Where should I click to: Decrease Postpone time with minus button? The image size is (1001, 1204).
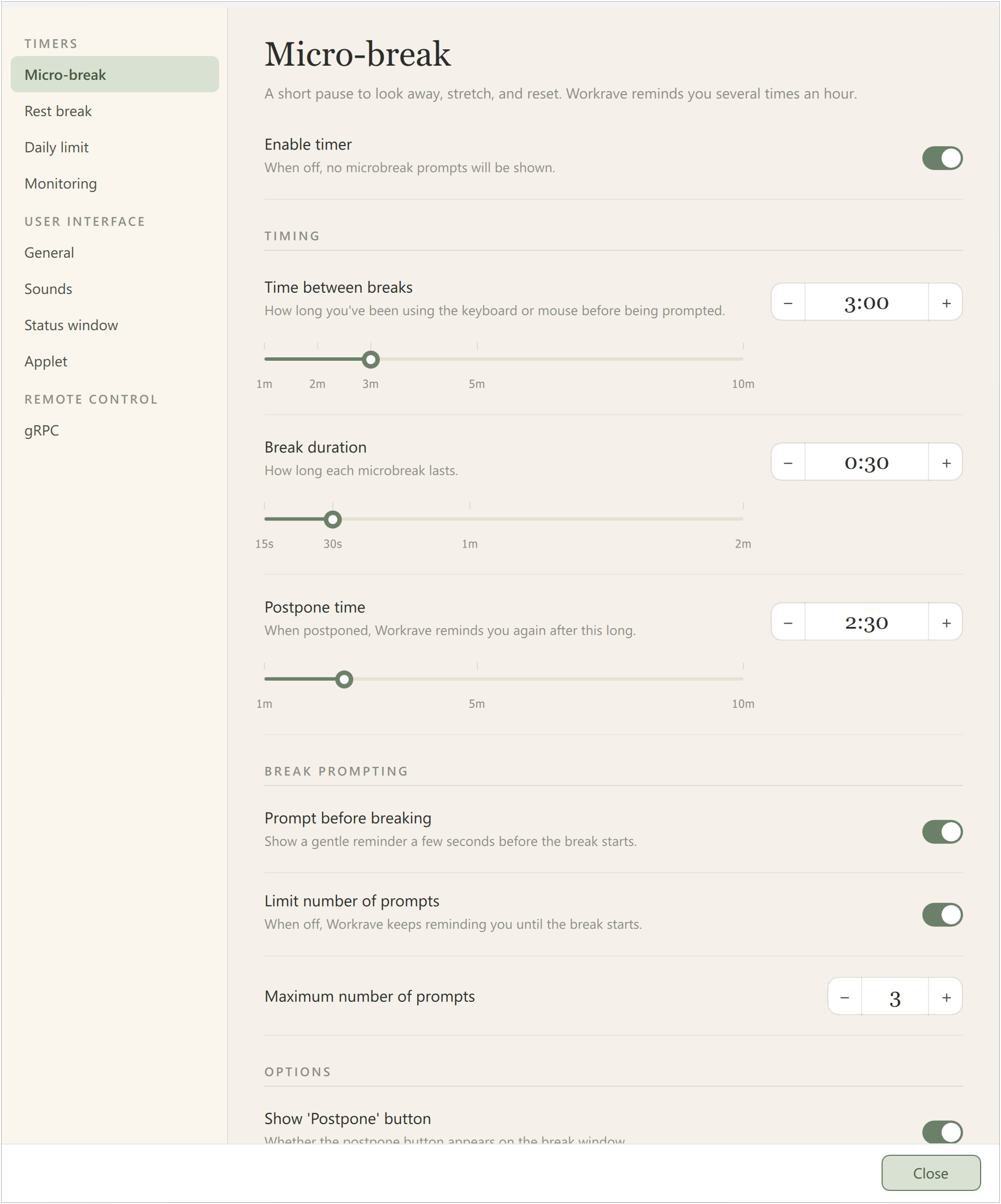coord(788,622)
